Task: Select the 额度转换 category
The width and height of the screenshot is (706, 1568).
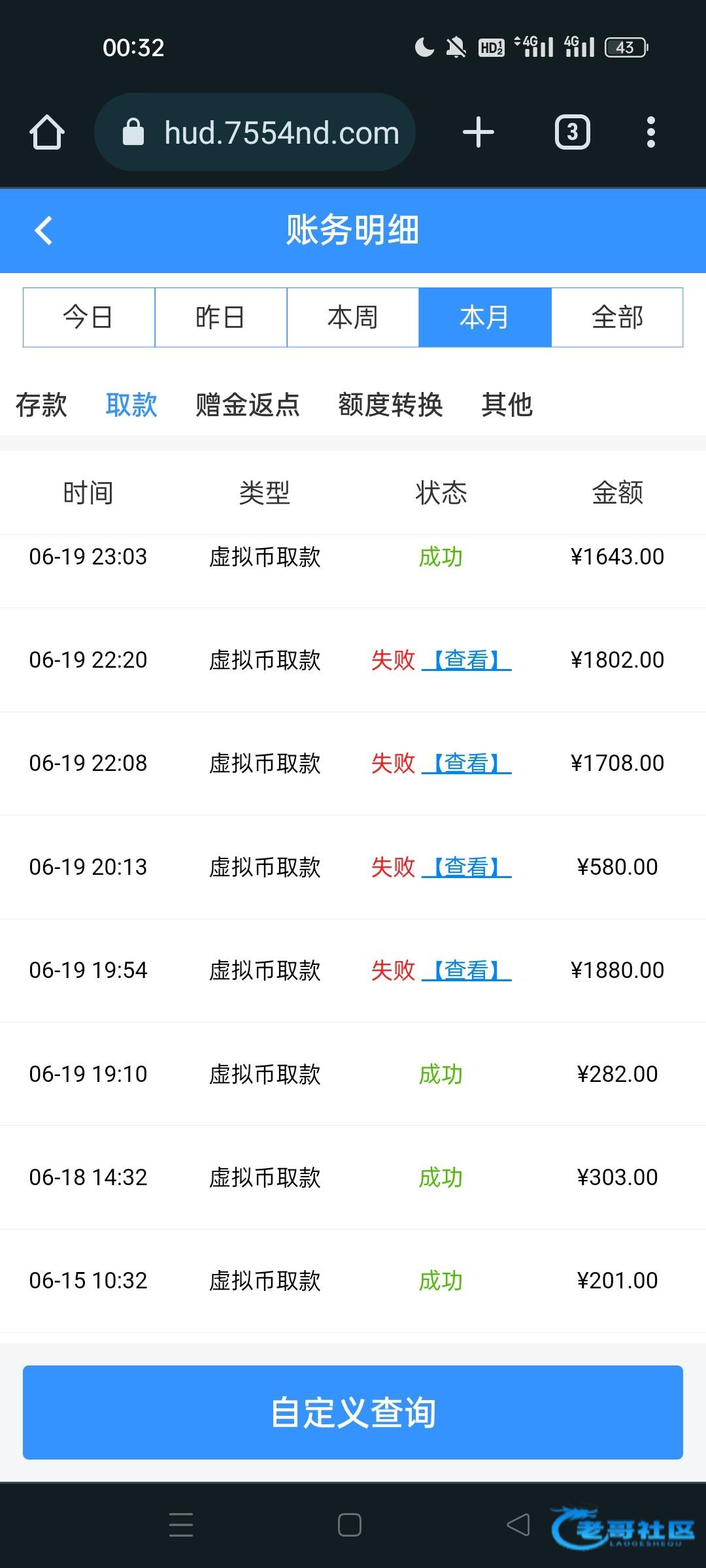Action: [x=390, y=405]
